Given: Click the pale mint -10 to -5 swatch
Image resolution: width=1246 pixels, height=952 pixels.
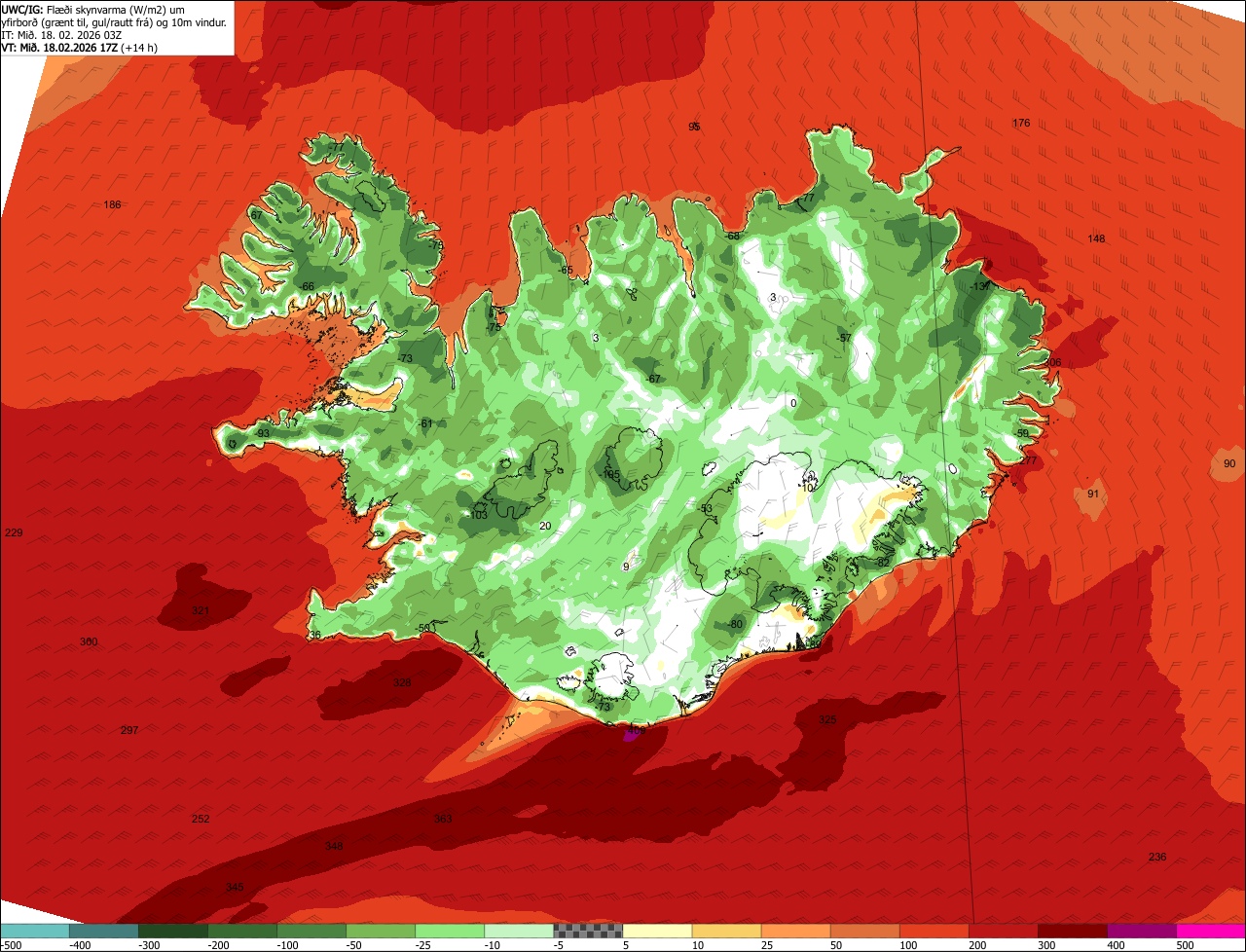Looking at the screenshot, I should click(519, 931).
